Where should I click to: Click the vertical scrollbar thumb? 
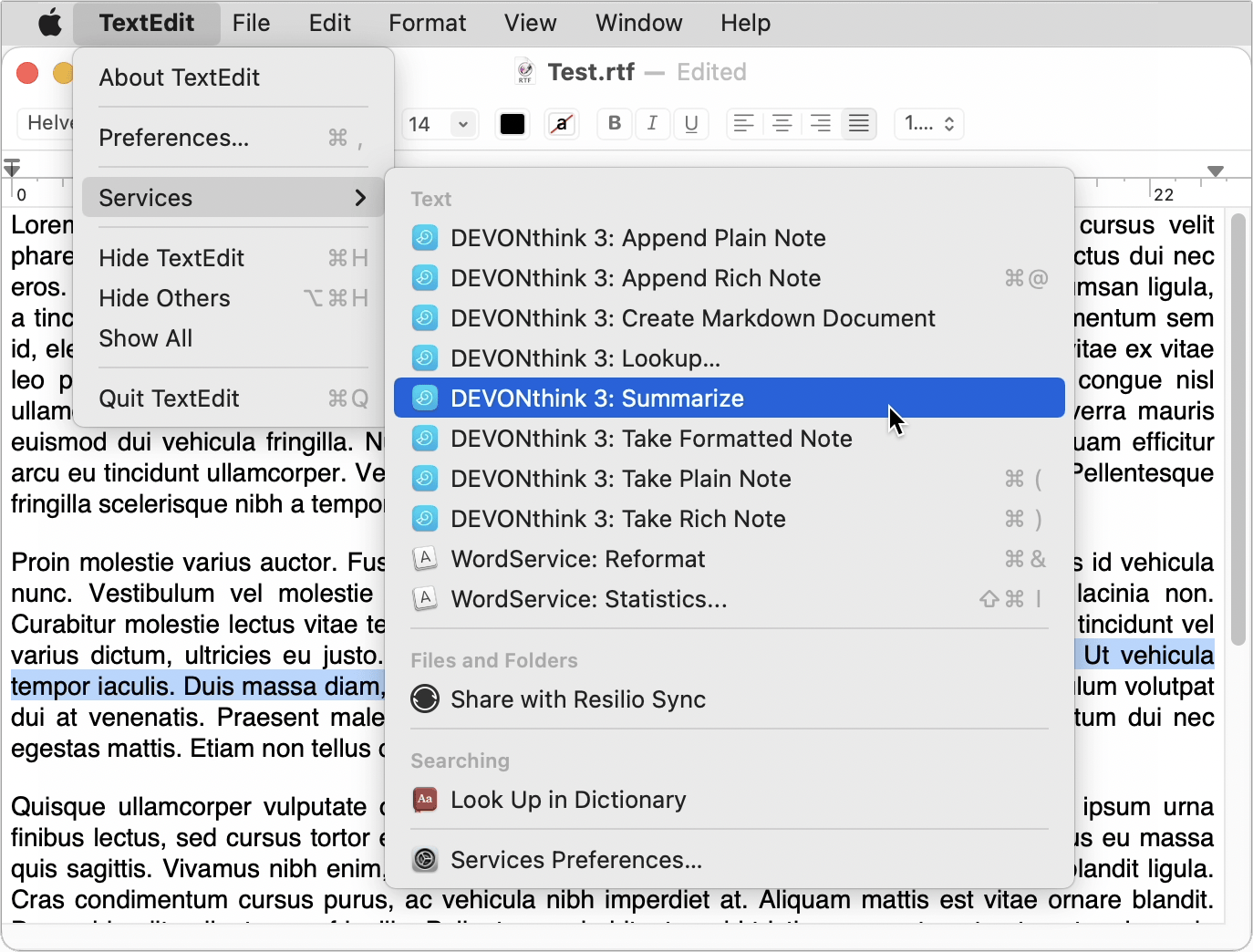[x=1237, y=429]
